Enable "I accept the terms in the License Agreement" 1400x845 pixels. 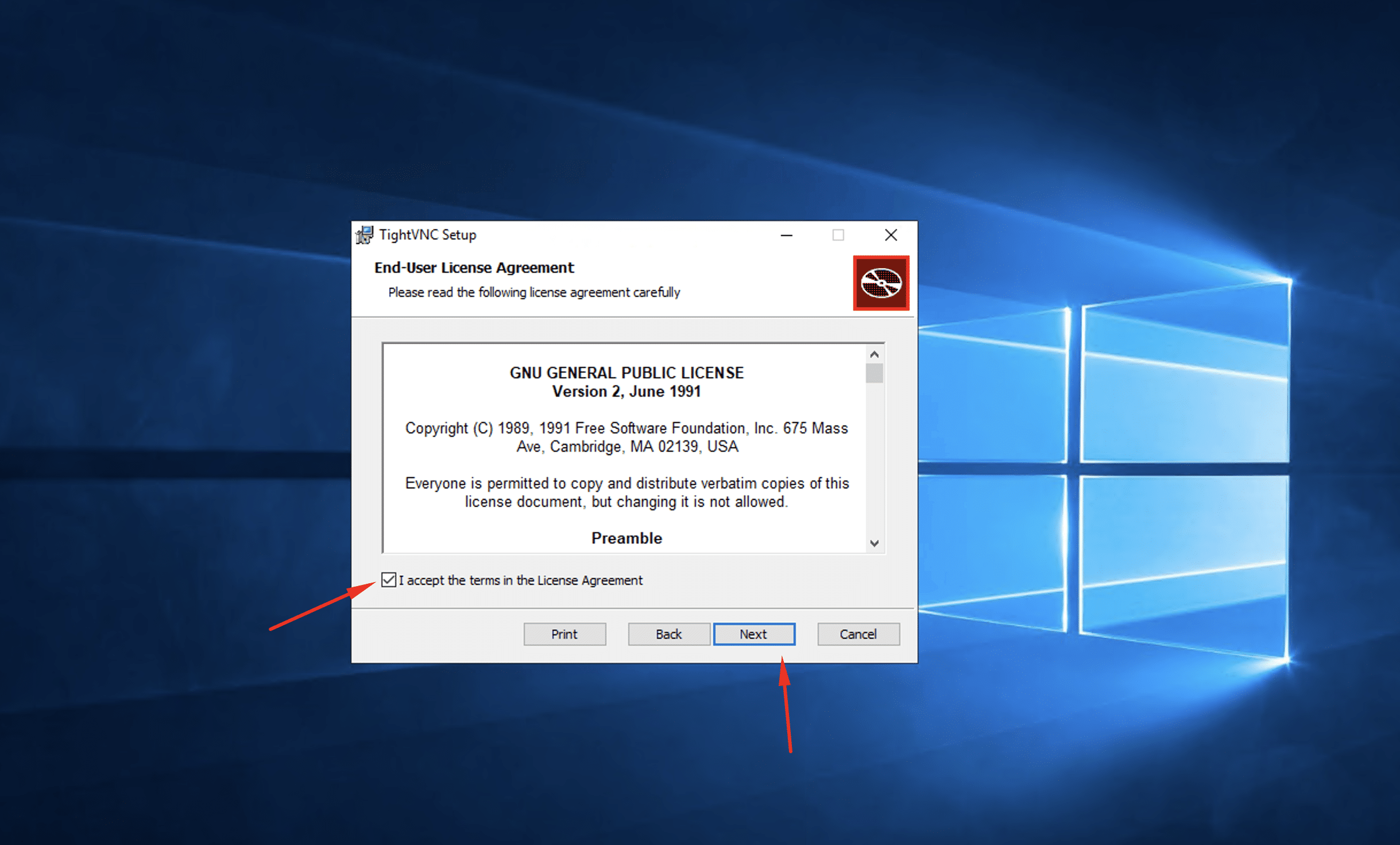point(388,580)
